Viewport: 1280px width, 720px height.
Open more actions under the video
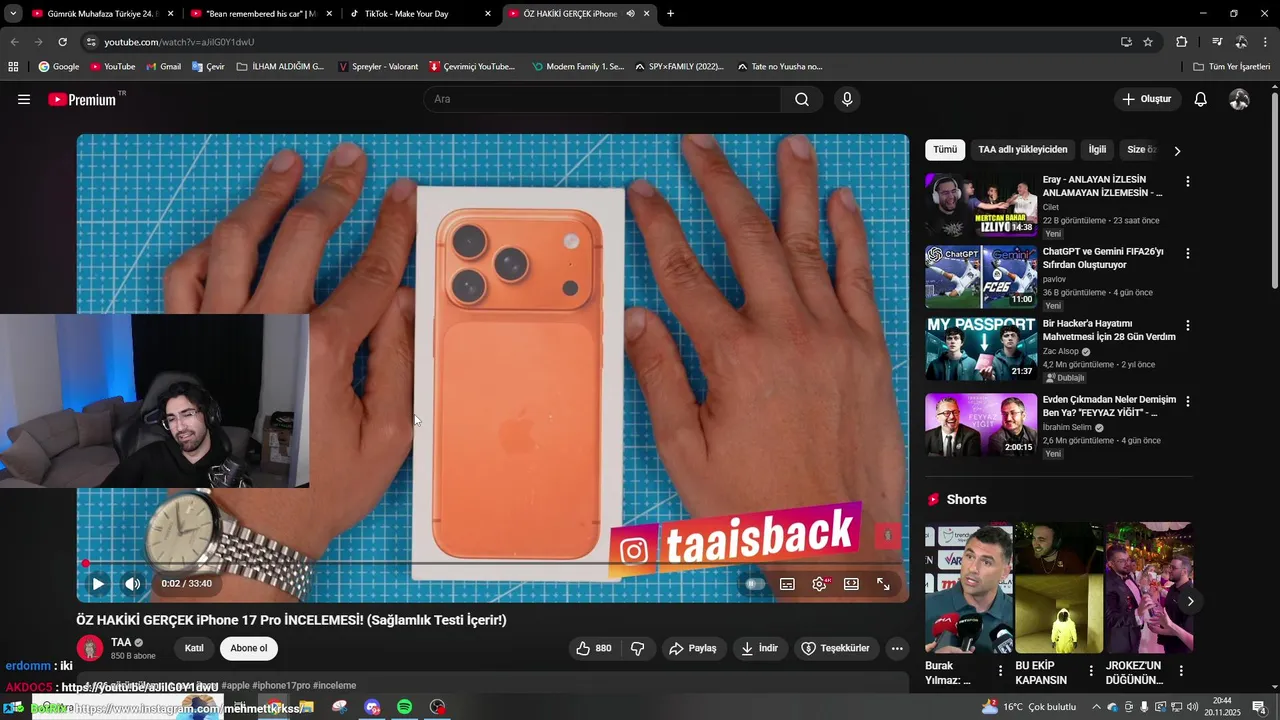point(897,648)
